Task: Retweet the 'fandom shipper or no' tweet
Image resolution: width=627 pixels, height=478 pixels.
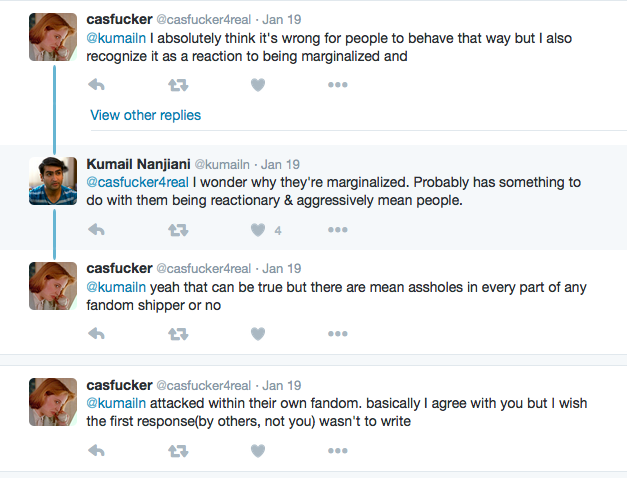Action: click(178, 334)
